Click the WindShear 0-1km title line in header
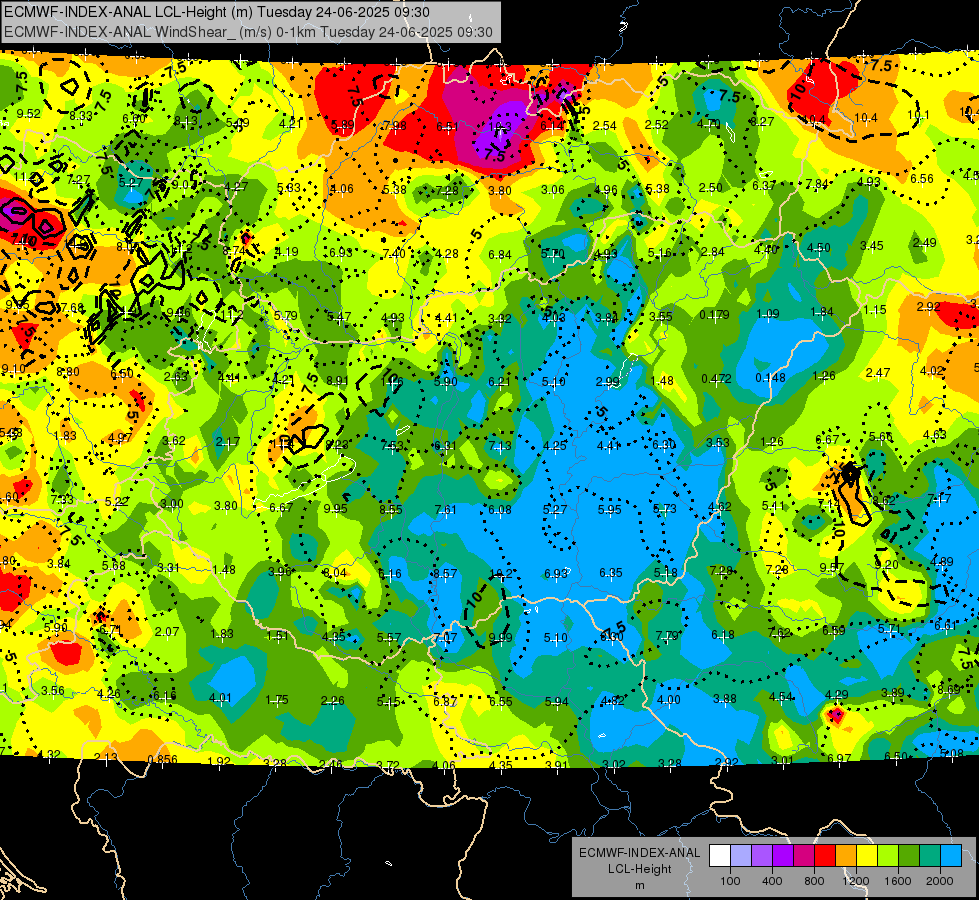979x900 pixels. coord(248,32)
